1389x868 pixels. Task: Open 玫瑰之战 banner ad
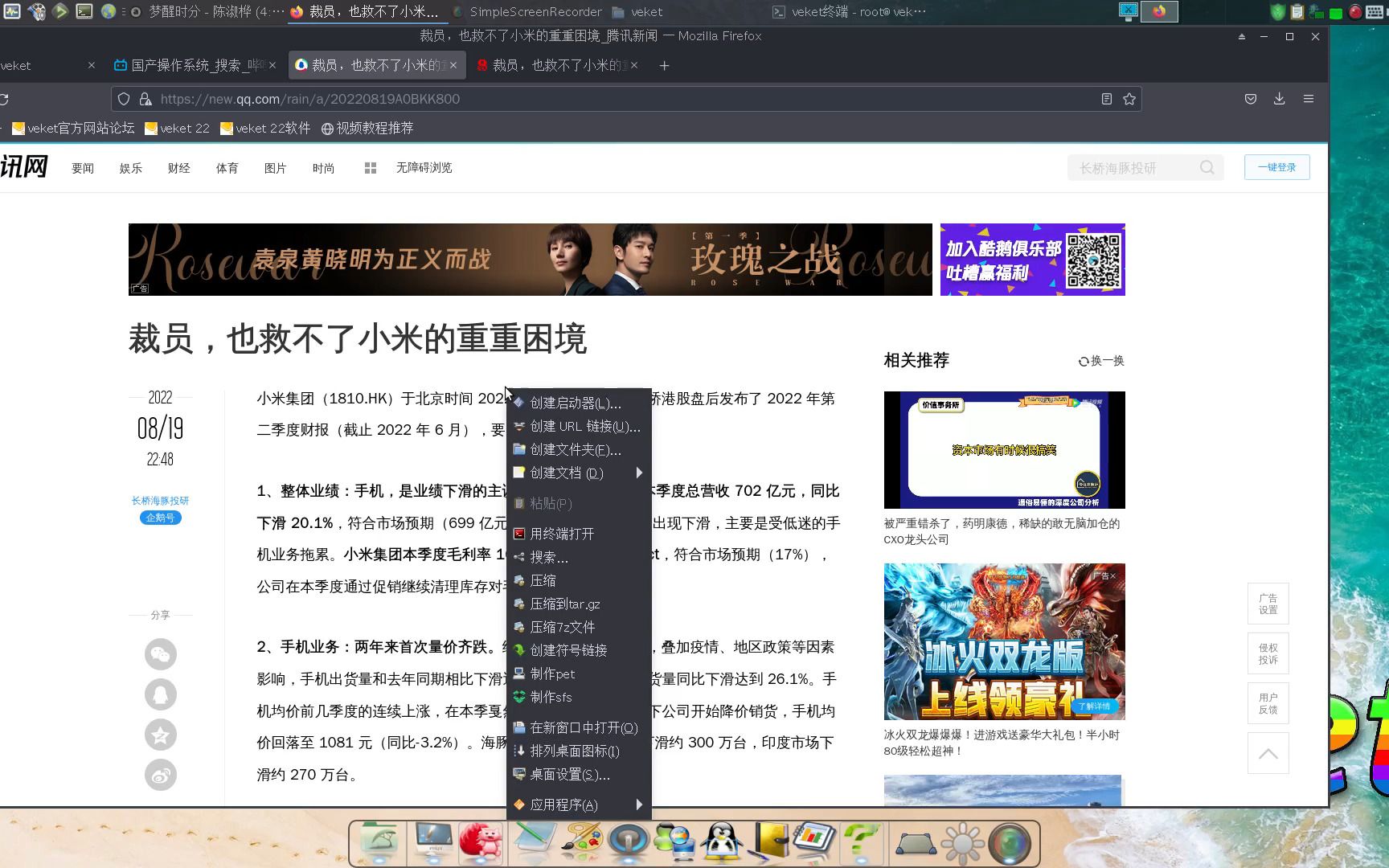[531, 260]
